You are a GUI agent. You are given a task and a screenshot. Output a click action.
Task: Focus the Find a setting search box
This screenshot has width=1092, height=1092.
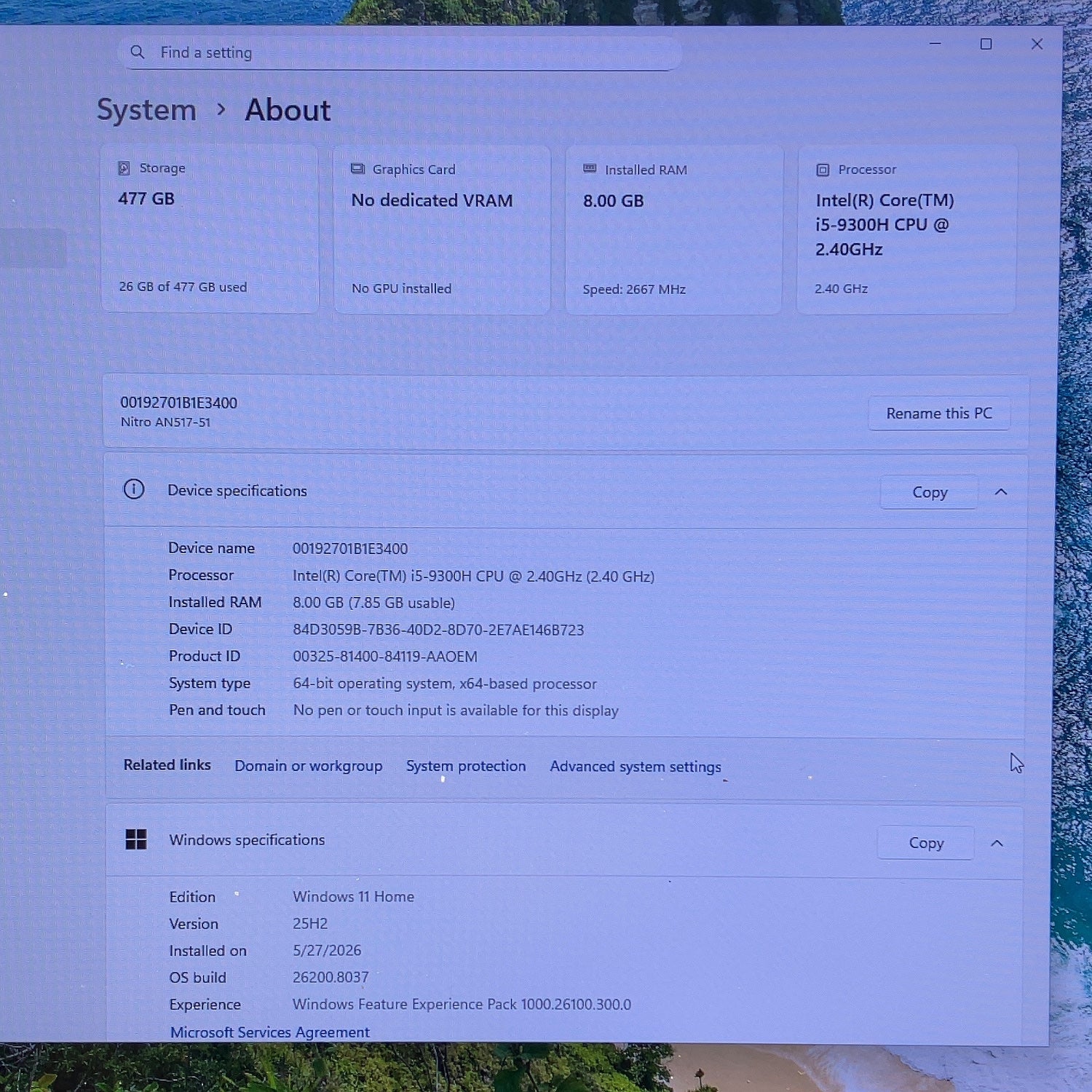(x=400, y=52)
